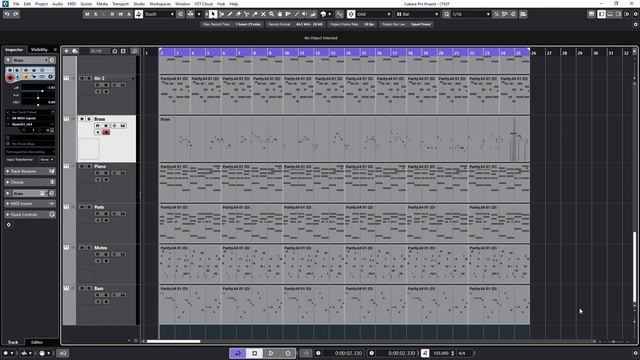Image resolution: width=640 pixels, height=360 pixels.
Task: Click the Project Frame Rate info field
Action: (x=352, y=24)
